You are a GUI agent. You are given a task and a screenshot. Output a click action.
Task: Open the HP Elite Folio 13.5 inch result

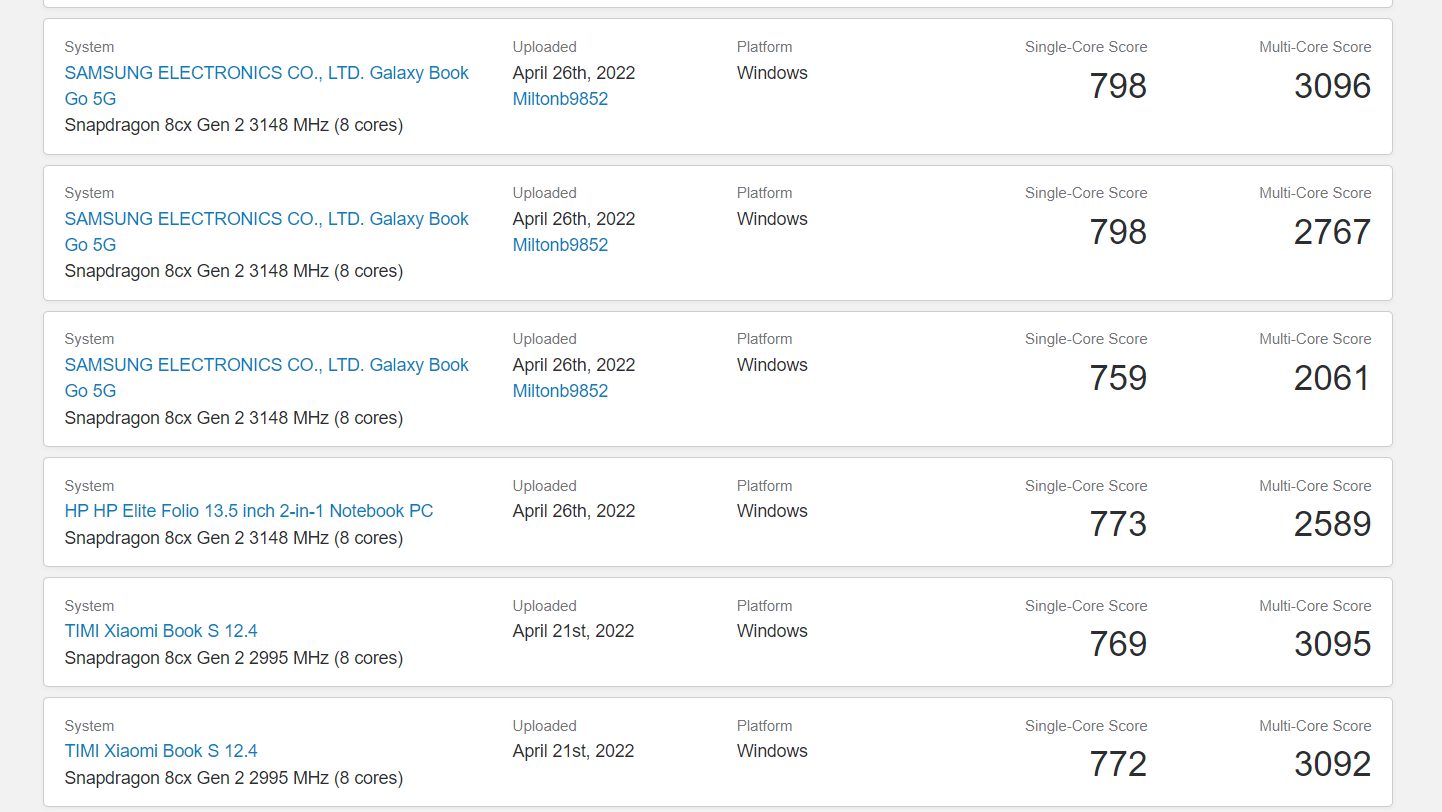coord(249,511)
